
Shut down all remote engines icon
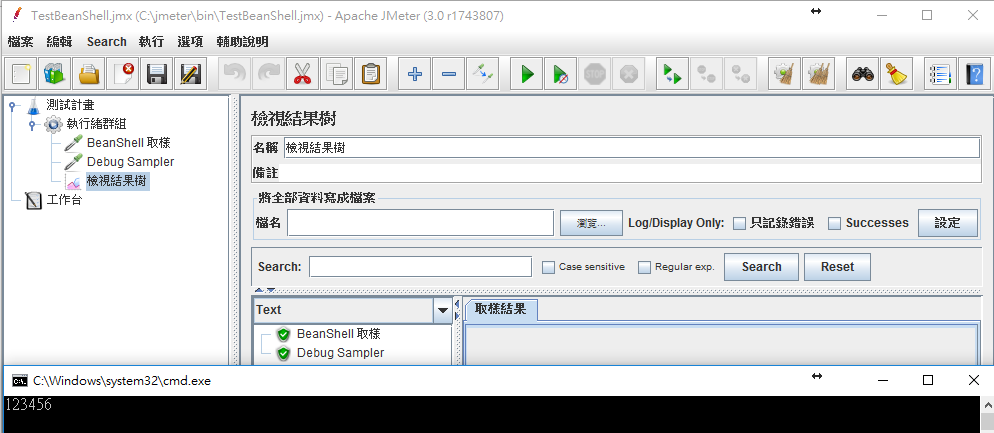click(x=740, y=74)
